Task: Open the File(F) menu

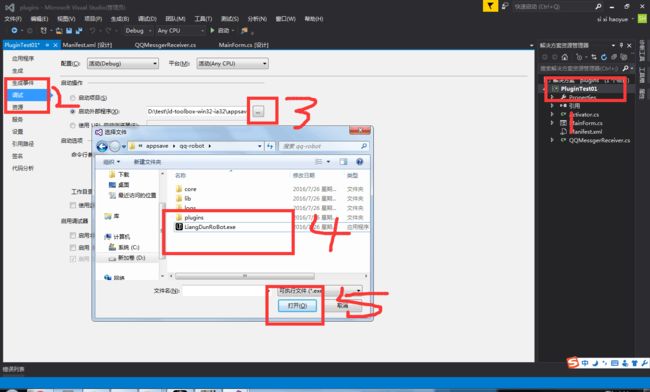Action: click(13, 19)
